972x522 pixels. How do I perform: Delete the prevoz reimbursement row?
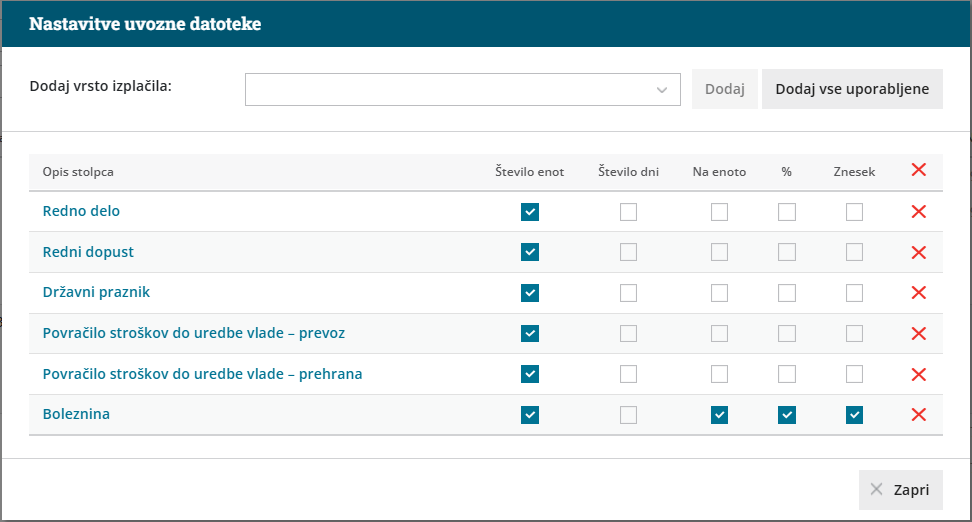[919, 333]
